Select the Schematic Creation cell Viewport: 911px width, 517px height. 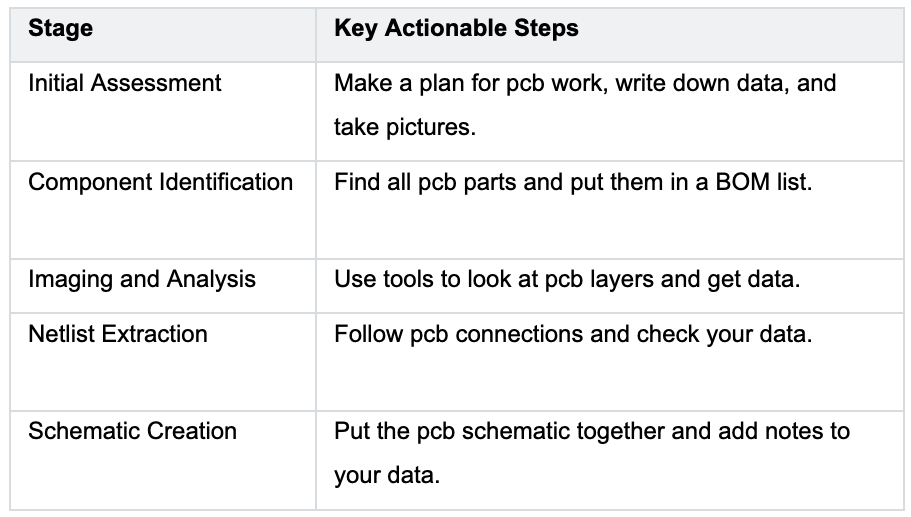pyautogui.click(x=132, y=431)
